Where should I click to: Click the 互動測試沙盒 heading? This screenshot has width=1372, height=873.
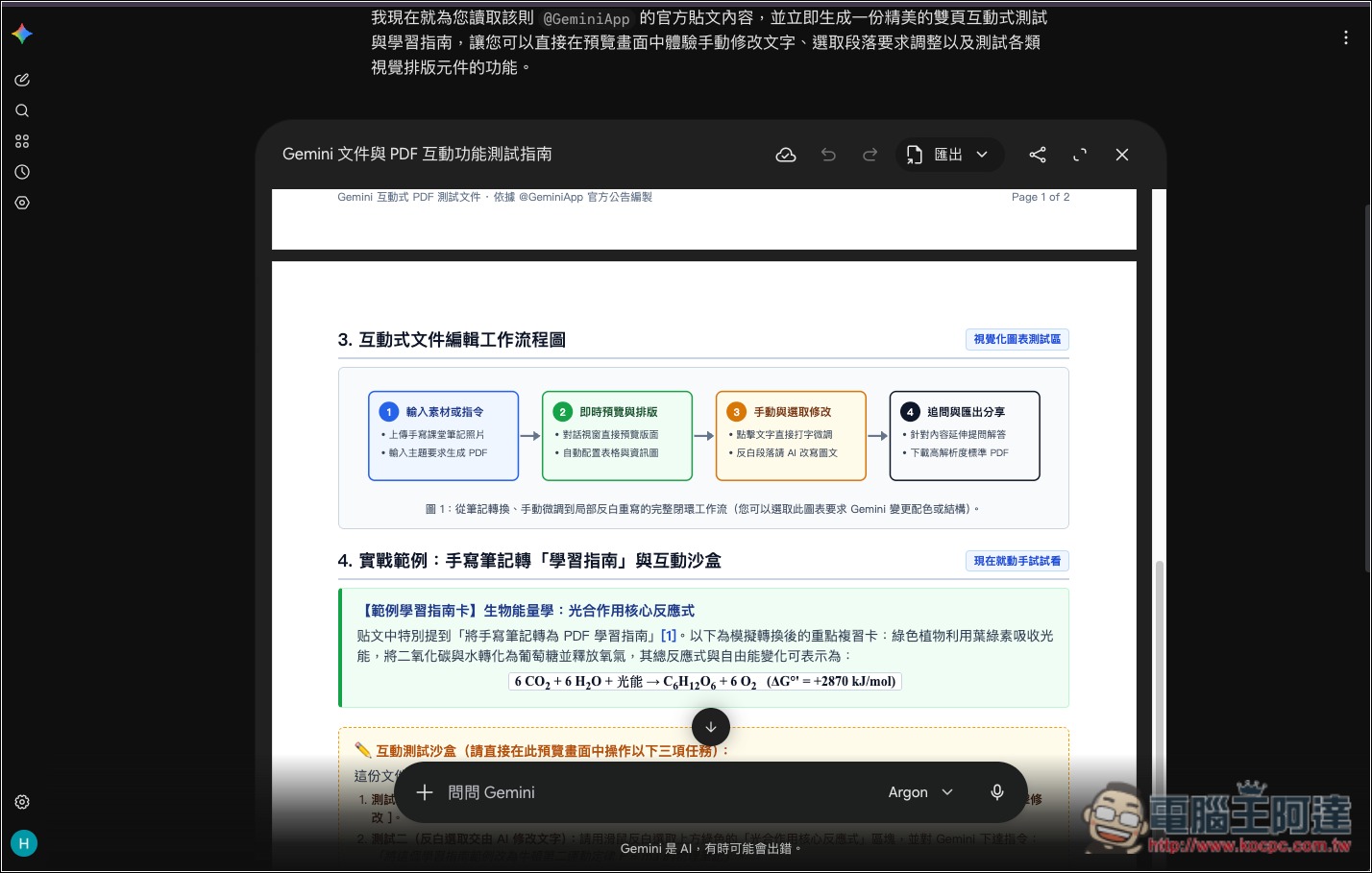click(x=542, y=751)
